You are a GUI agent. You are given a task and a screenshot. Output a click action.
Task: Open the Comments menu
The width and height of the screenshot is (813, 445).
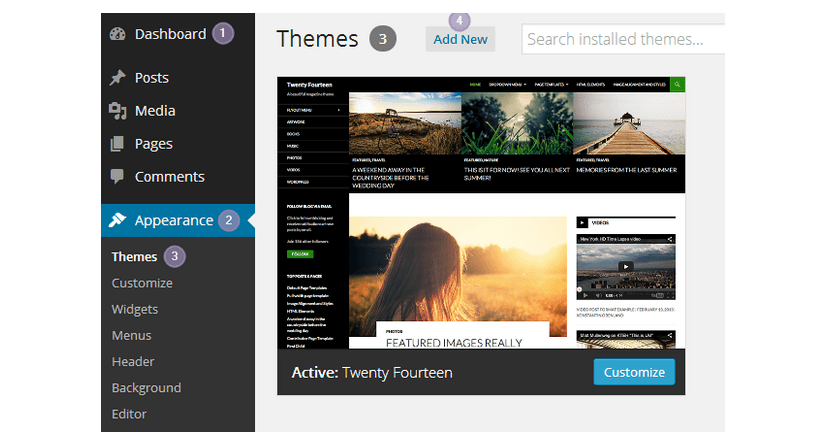[x=170, y=177]
